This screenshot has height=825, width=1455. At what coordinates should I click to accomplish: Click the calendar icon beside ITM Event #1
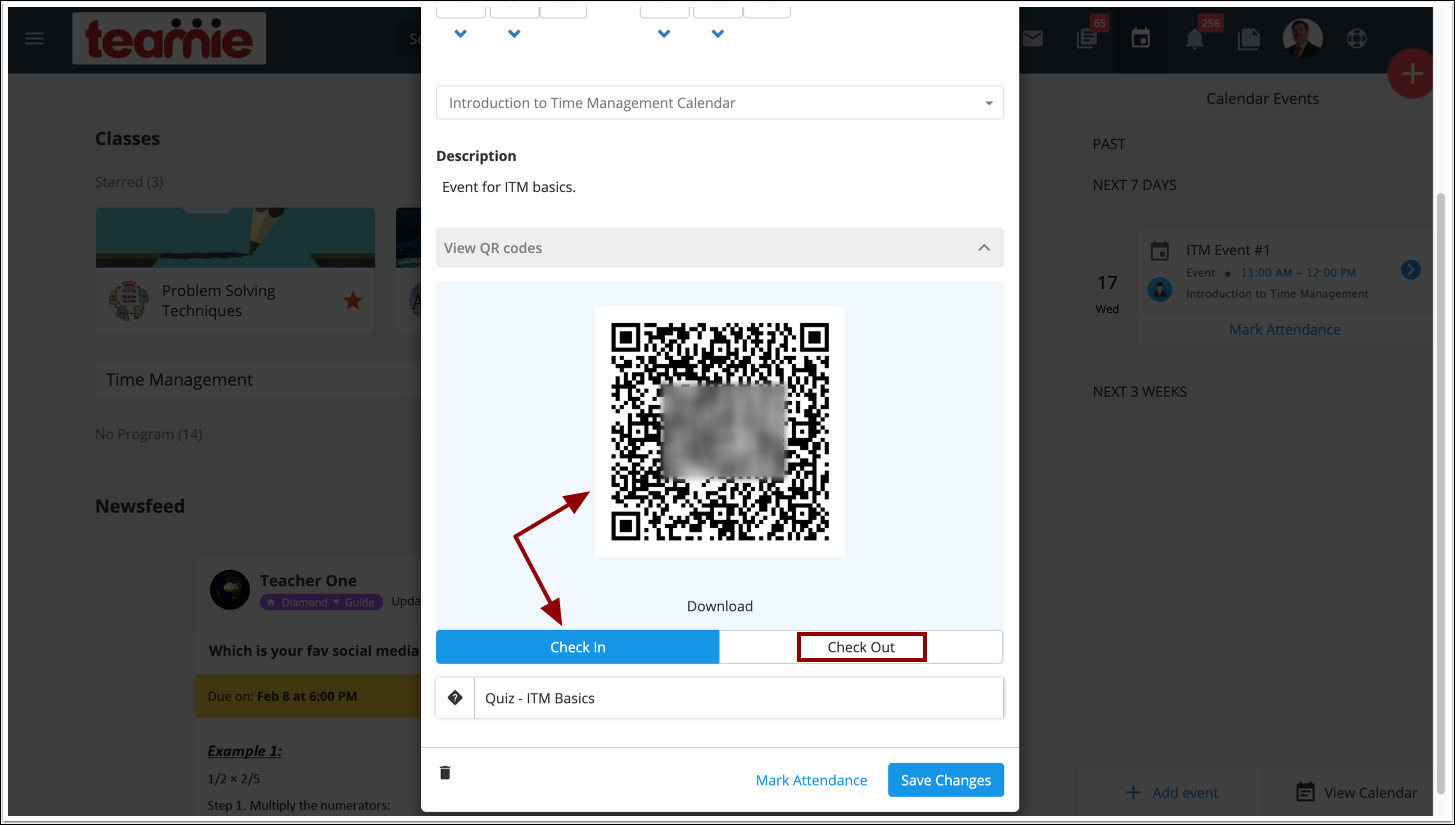click(x=1160, y=251)
